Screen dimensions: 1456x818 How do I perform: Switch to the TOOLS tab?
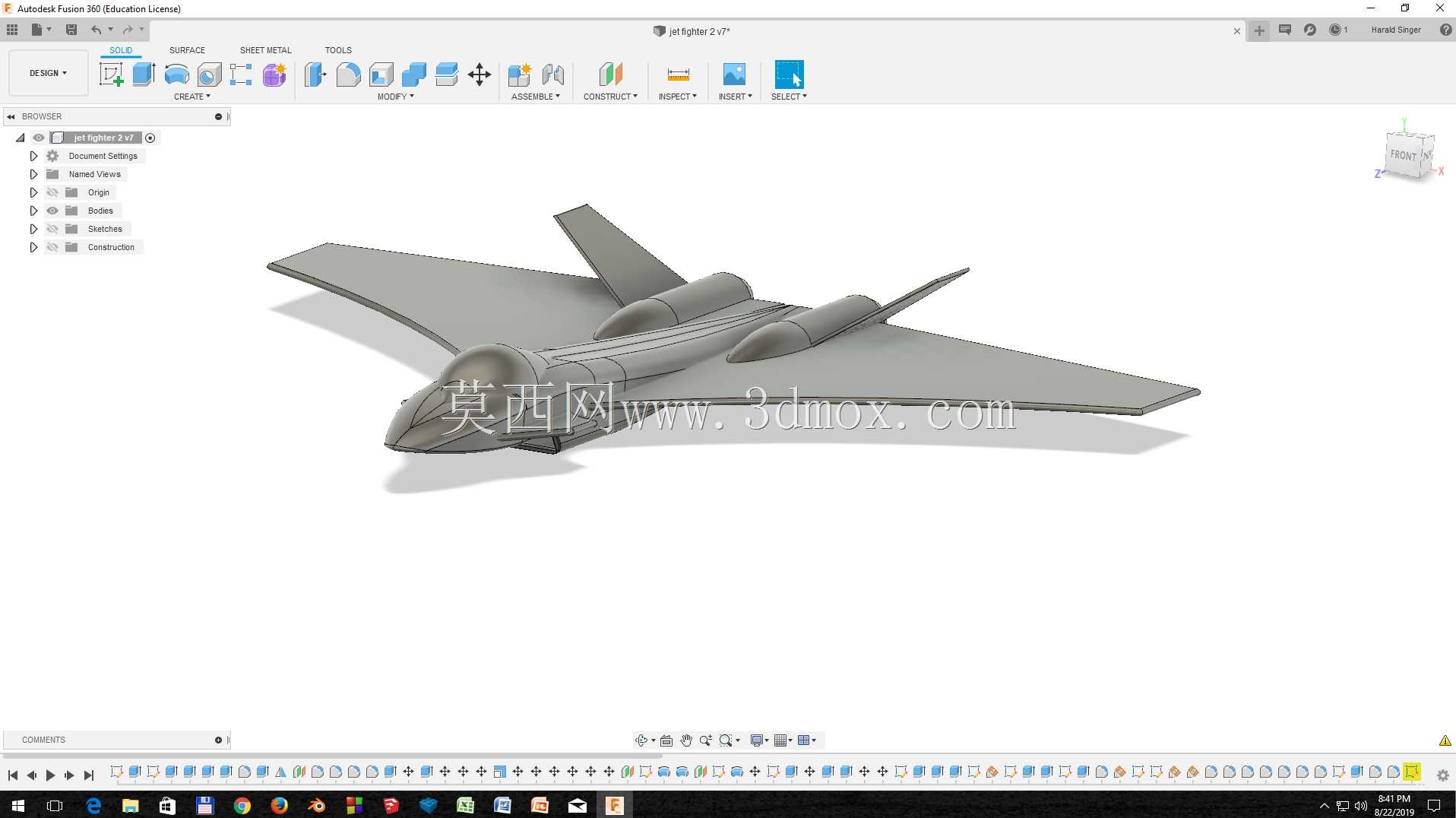click(x=338, y=50)
